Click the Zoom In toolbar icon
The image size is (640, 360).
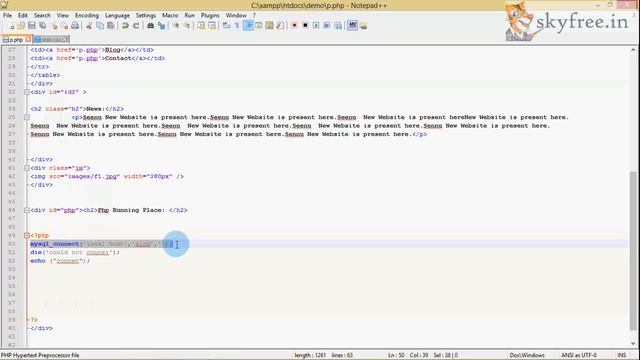[176, 26]
